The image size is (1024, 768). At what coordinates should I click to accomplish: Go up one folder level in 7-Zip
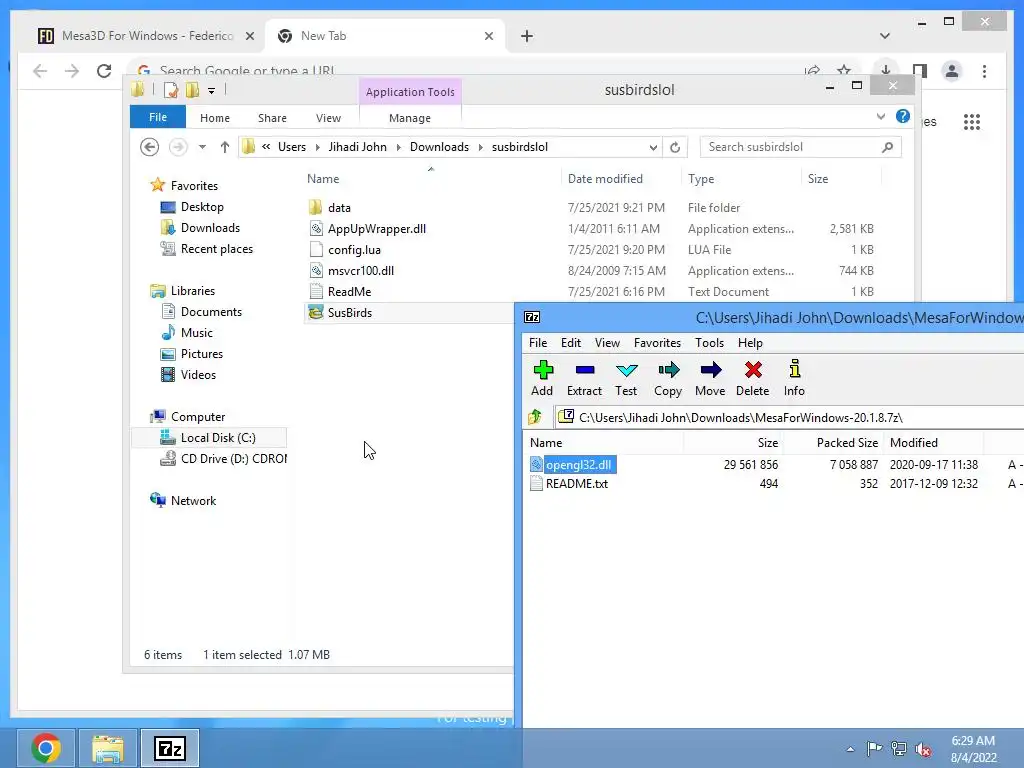click(x=535, y=417)
